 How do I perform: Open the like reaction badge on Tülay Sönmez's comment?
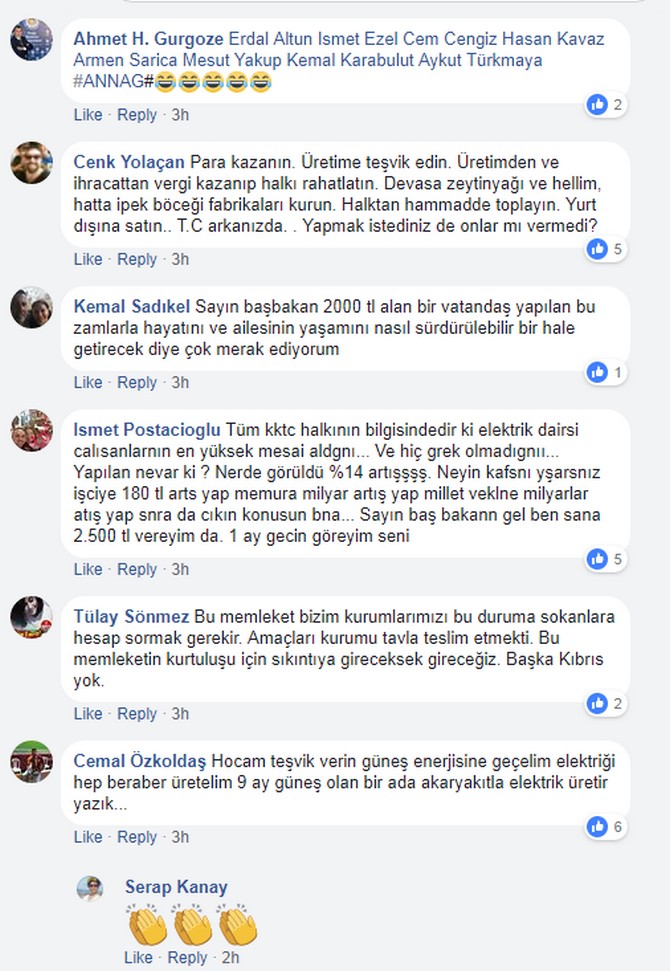coord(606,703)
